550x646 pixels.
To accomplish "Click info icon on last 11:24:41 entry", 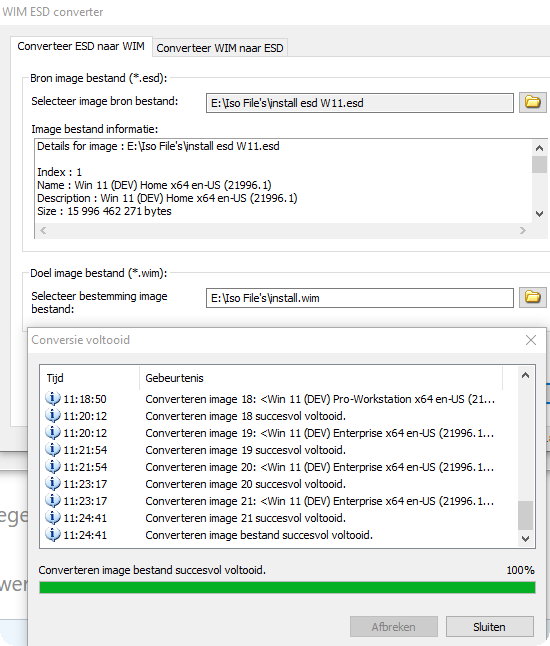I will 52,534.
